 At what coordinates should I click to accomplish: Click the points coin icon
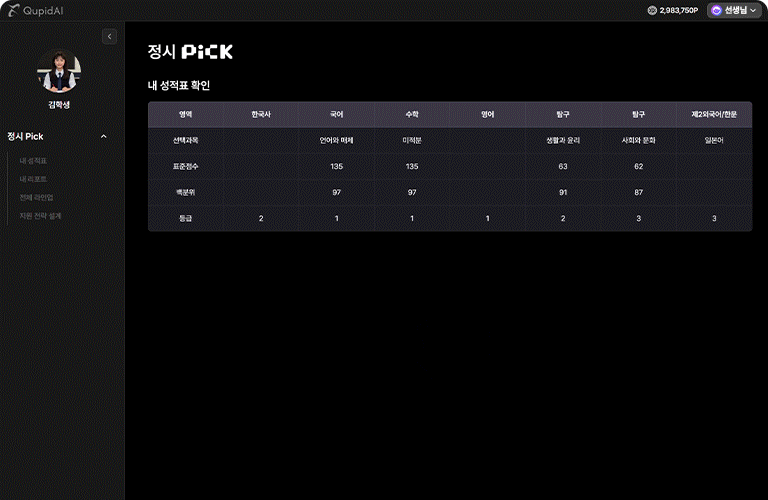coord(653,10)
